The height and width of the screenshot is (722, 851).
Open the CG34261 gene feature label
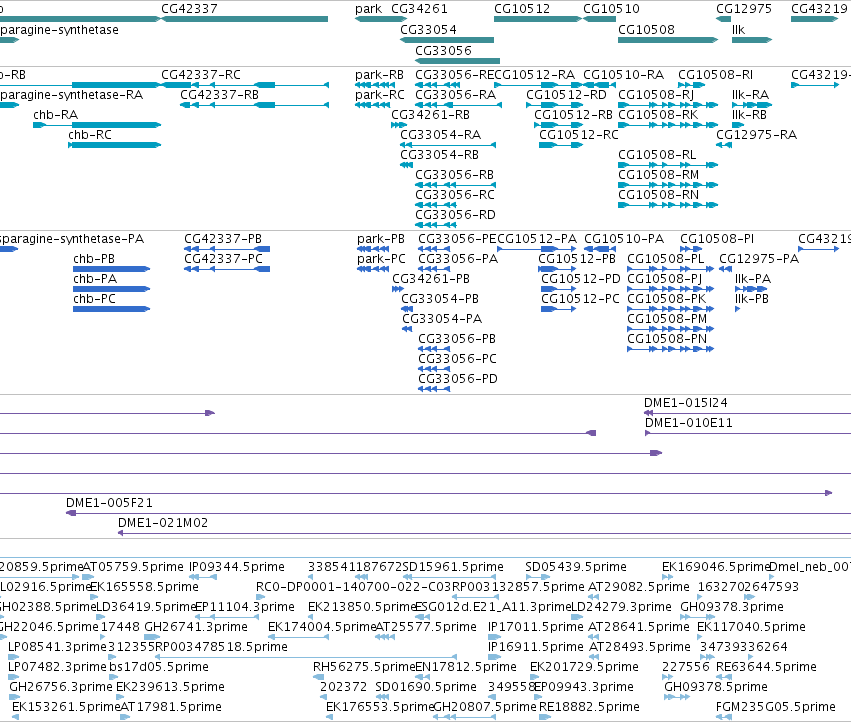[420, 9]
